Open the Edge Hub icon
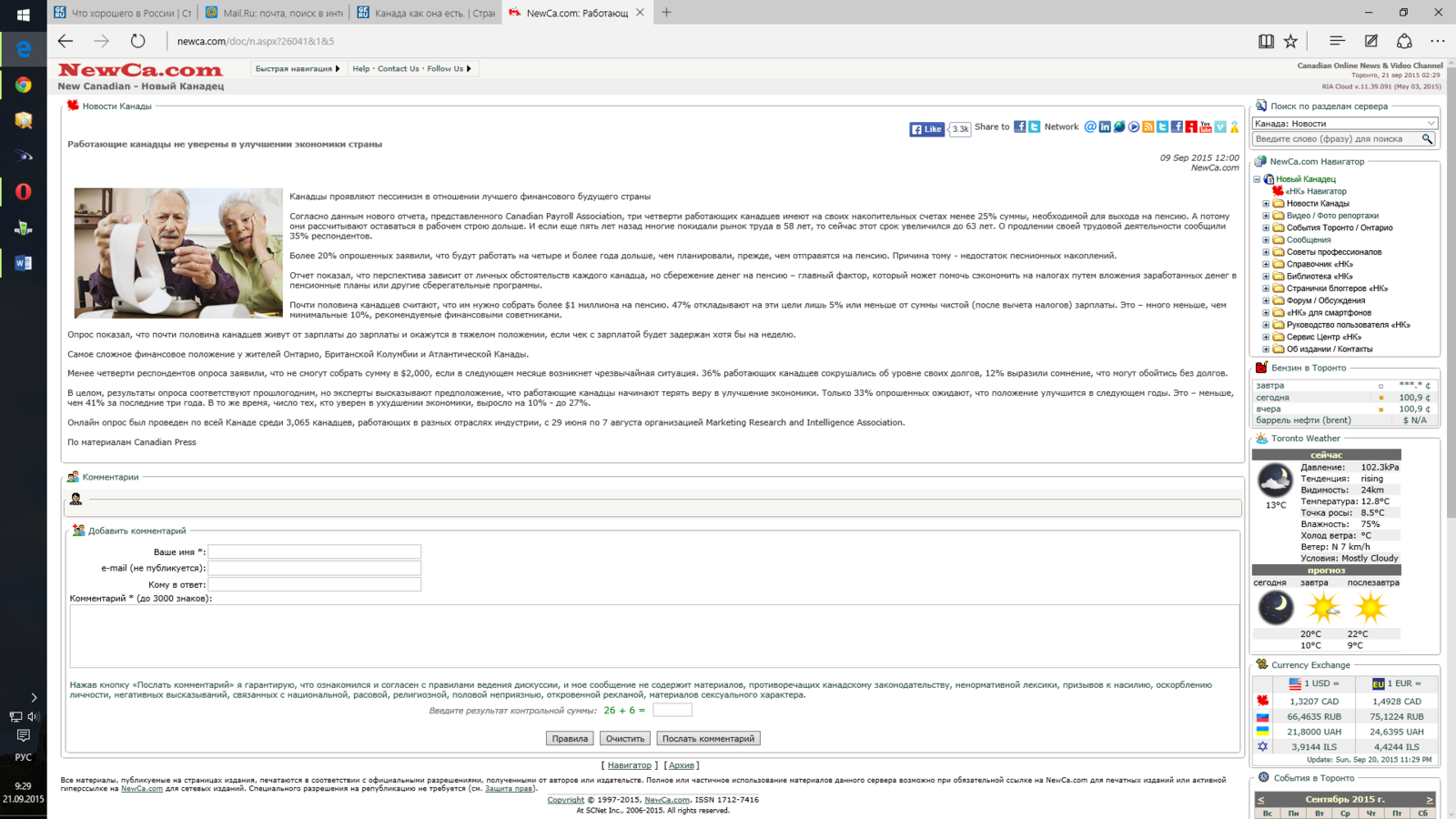The width and height of the screenshot is (1456, 819). pyautogui.click(x=1337, y=41)
